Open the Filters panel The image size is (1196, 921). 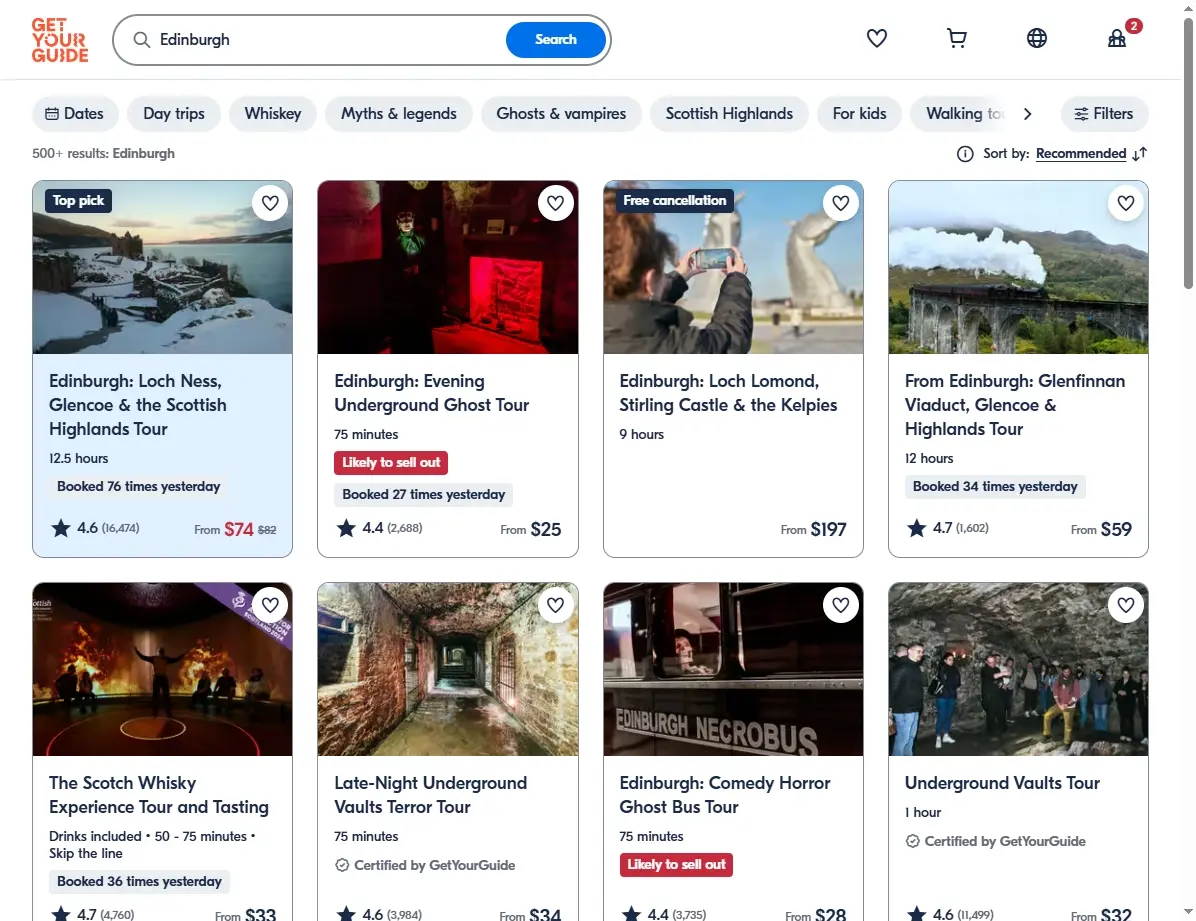1104,114
